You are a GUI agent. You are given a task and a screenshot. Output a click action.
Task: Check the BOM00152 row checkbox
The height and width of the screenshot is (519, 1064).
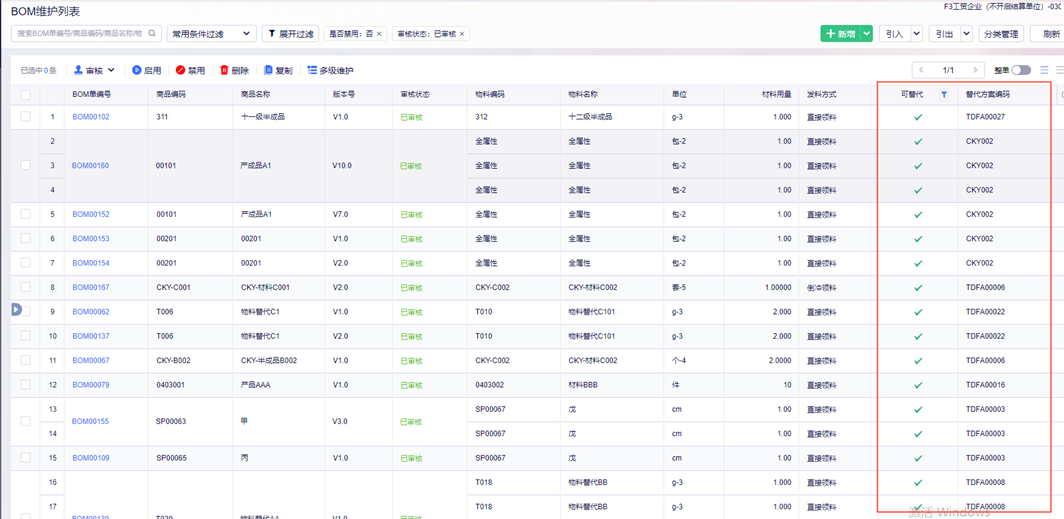pyautogui.click(x=26, y=214)
